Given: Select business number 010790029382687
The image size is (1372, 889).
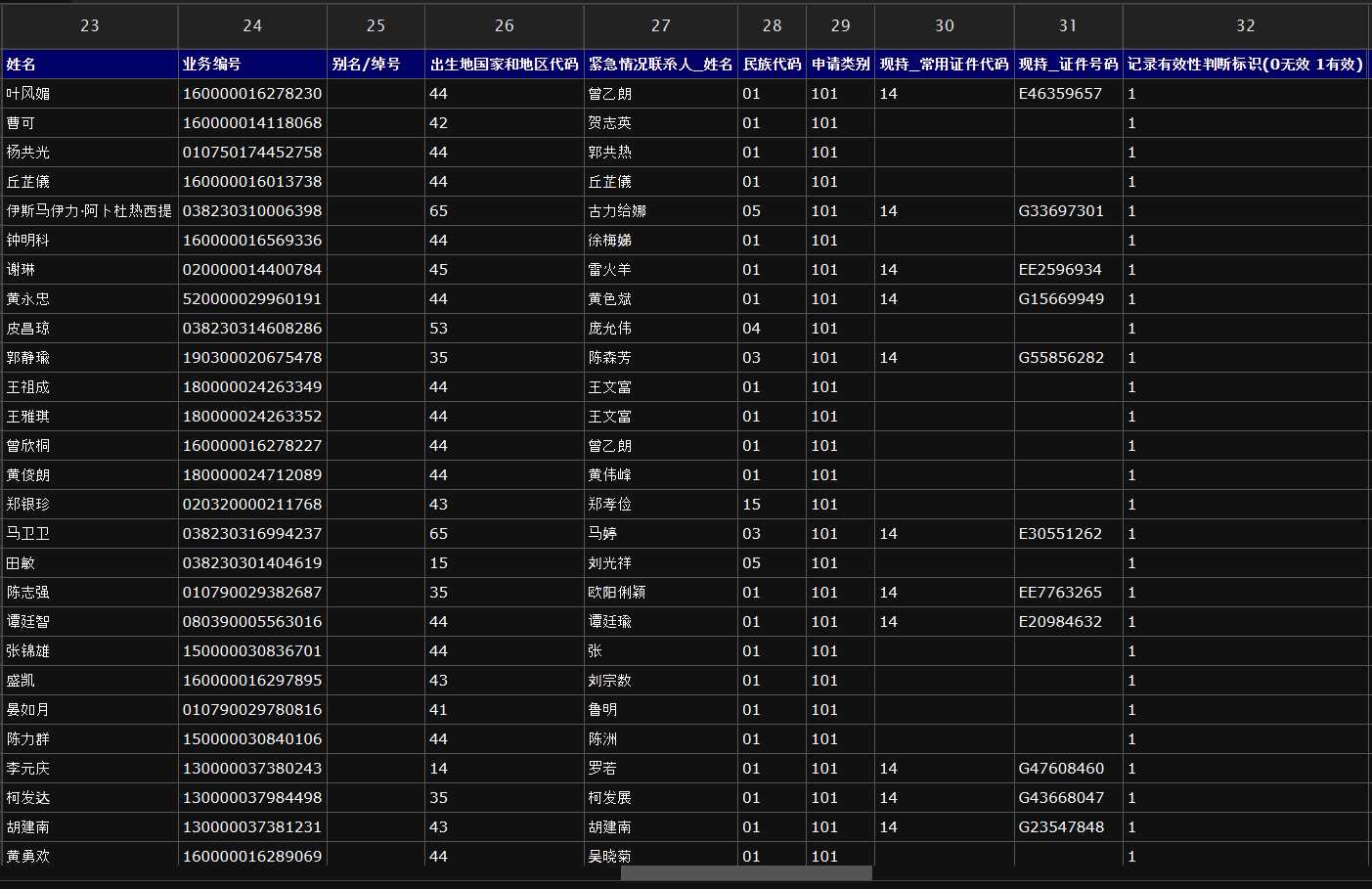Looking at the screenshot, I should pyautogui.click(x=252, y=593).
